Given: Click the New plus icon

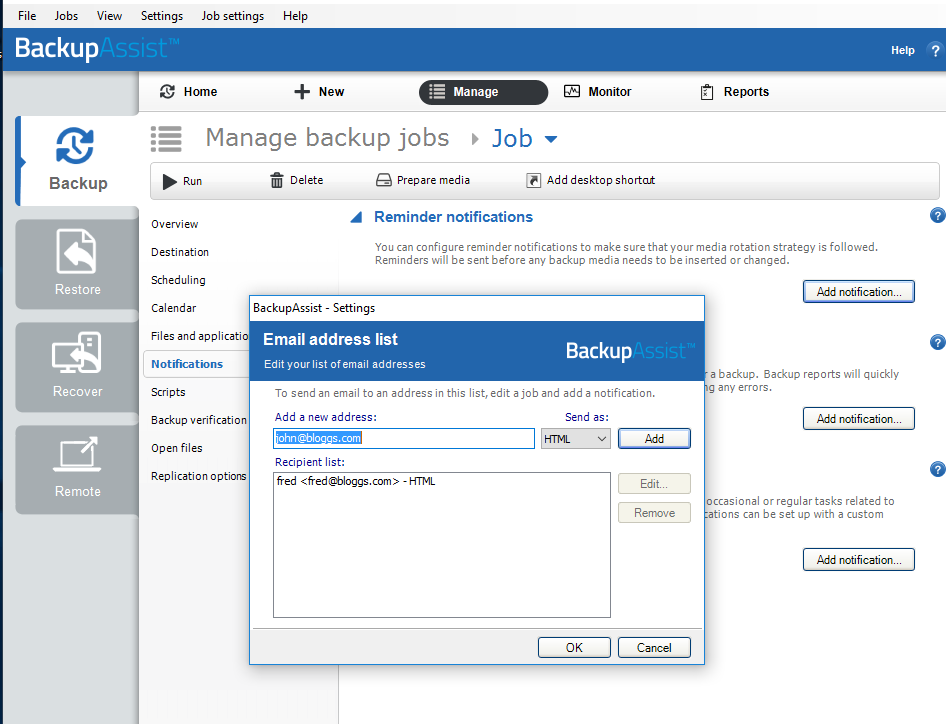Looking at the screenshot, I should (x=302, y=92).
